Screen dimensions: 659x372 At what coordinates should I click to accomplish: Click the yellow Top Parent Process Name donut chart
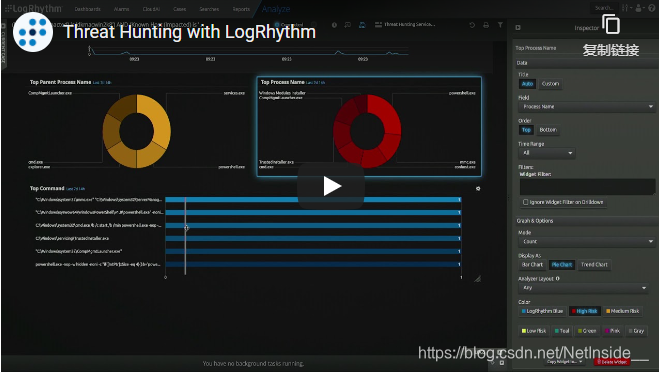point(137,131)
